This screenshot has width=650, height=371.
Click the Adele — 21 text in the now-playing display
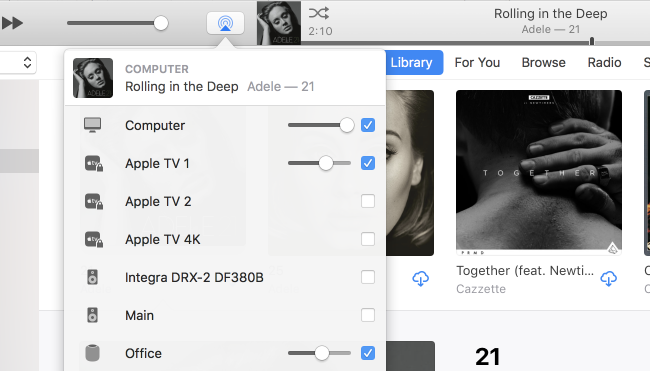551,29
